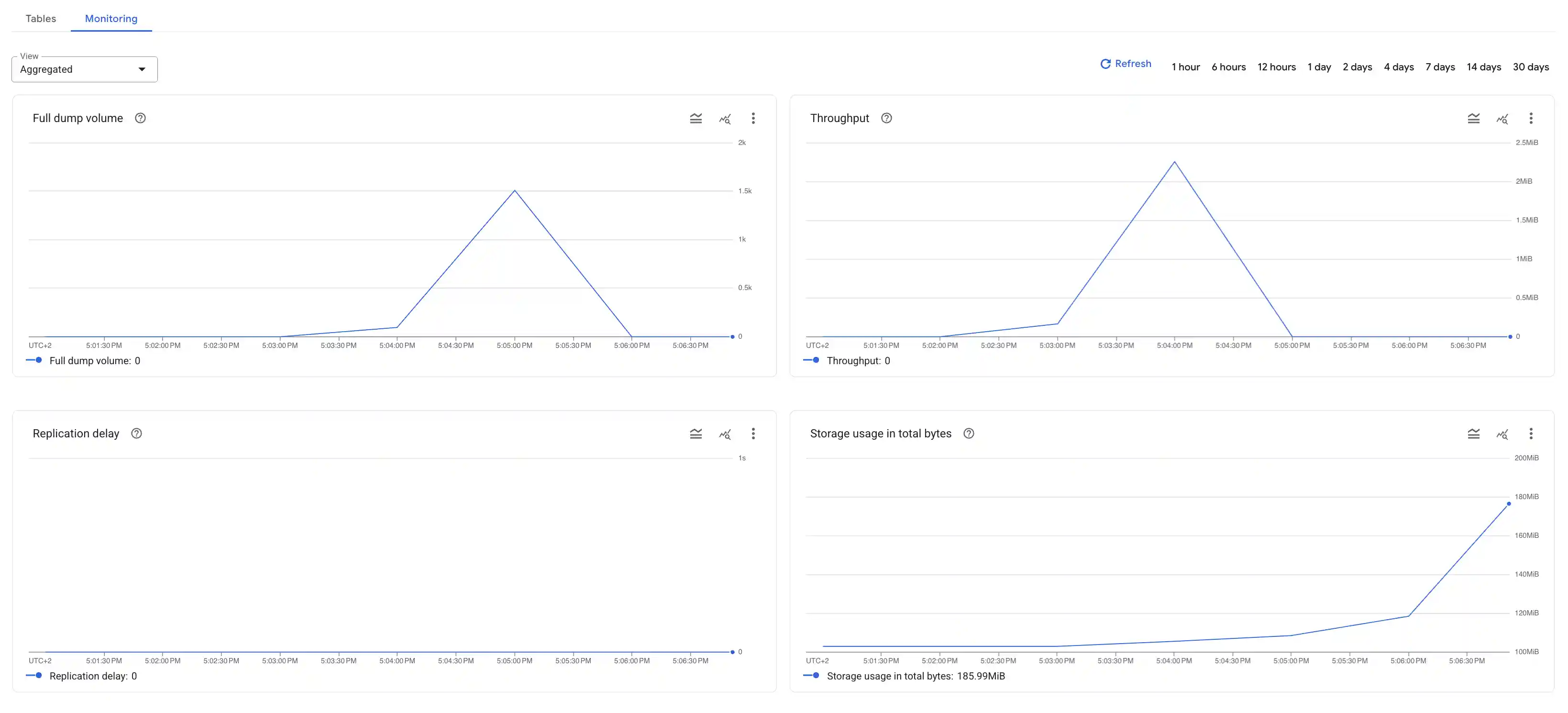Show help tooltip for Full dump volume

[x=140, y=118]
